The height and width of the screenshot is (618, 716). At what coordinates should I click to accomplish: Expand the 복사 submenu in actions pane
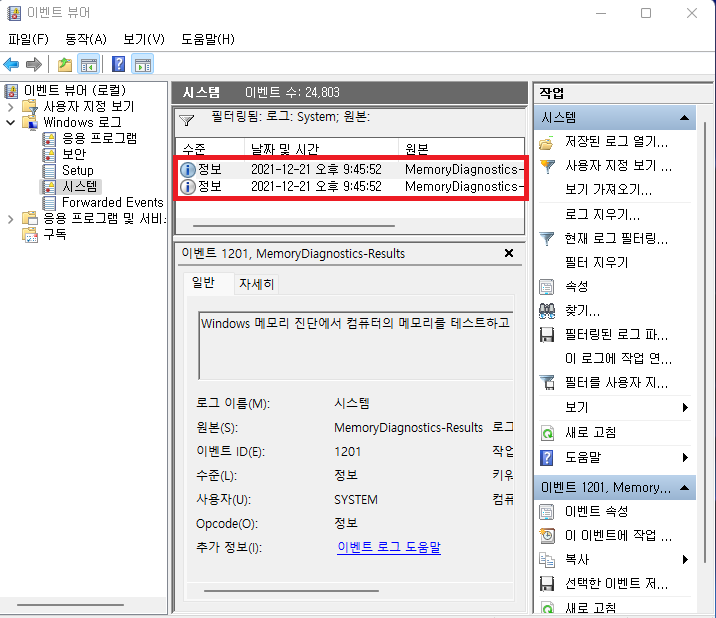pyautogui.click(x=684, y=560)
